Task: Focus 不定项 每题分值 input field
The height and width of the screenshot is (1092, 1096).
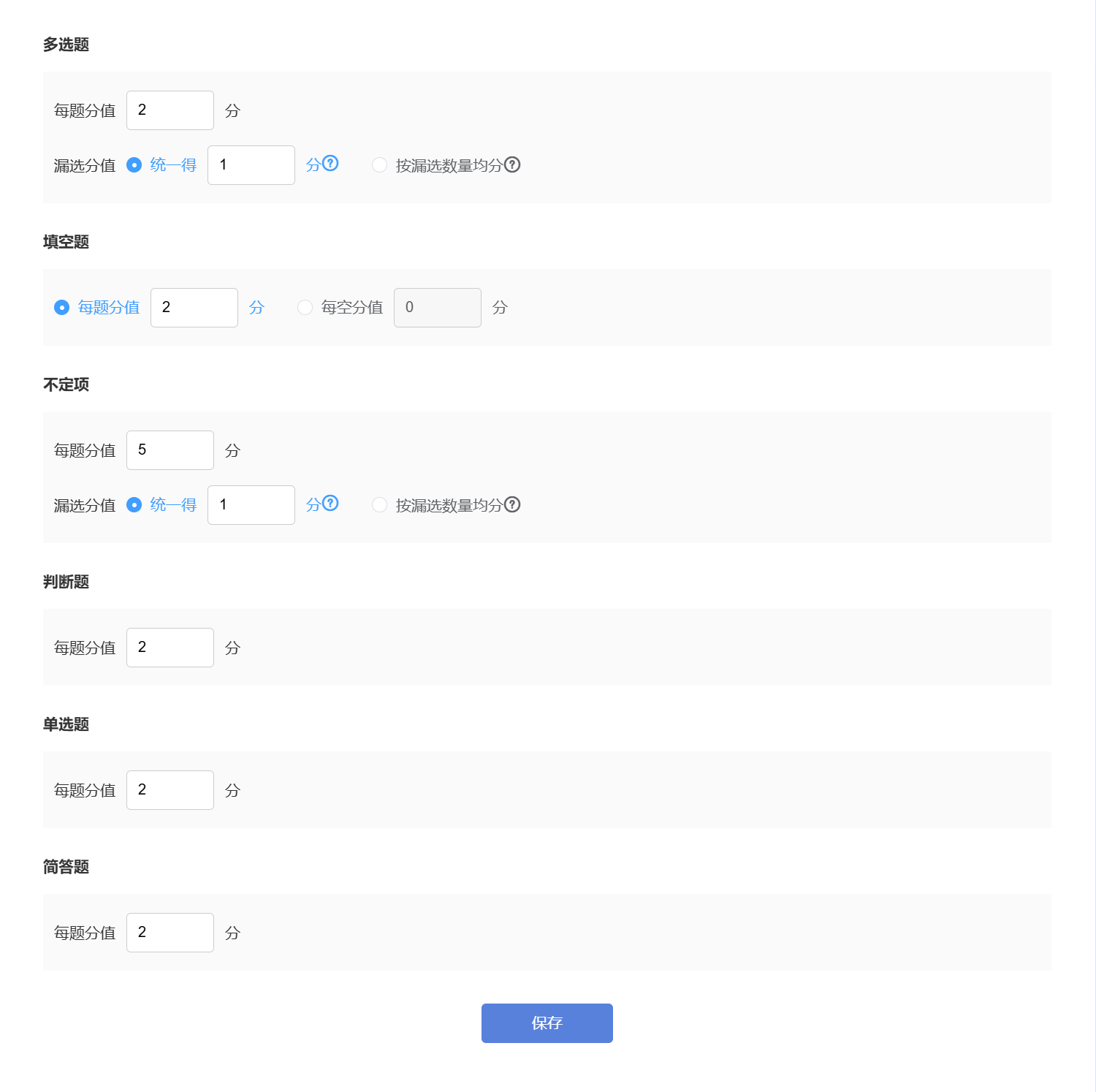Action: click(x=170, y=450)
